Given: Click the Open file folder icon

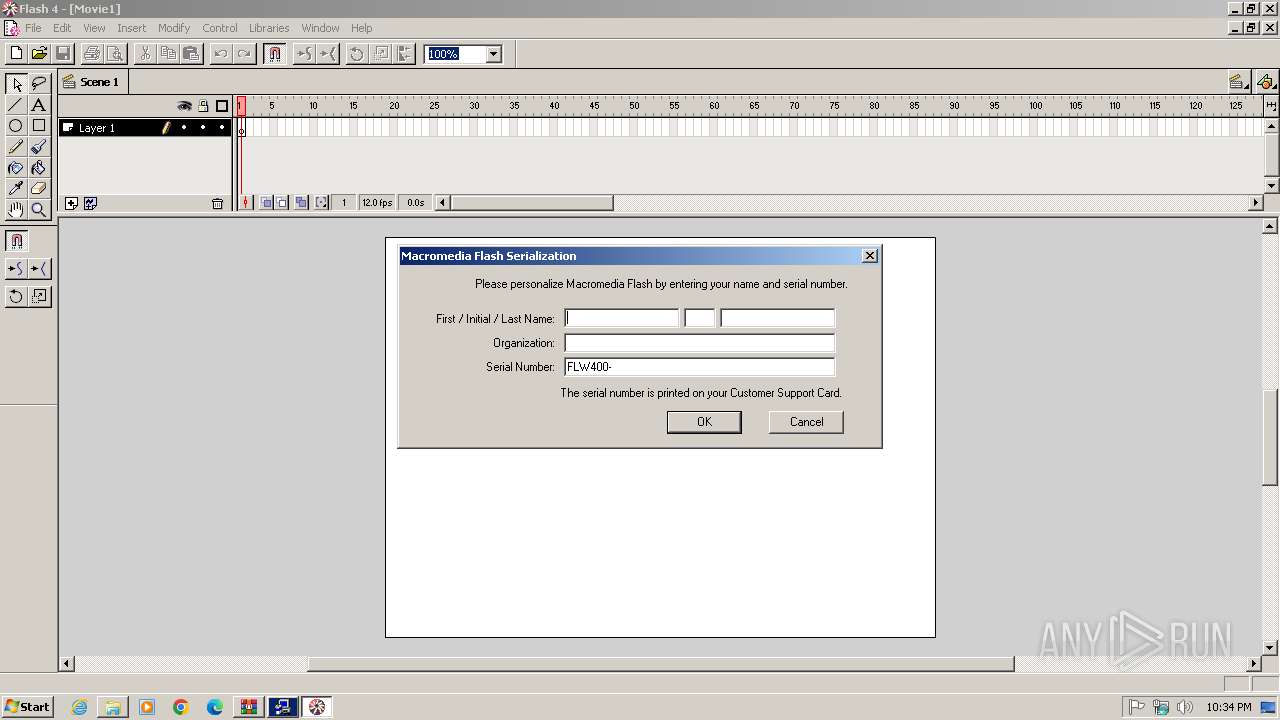Looking at the screenshot, I should [39, 54].
